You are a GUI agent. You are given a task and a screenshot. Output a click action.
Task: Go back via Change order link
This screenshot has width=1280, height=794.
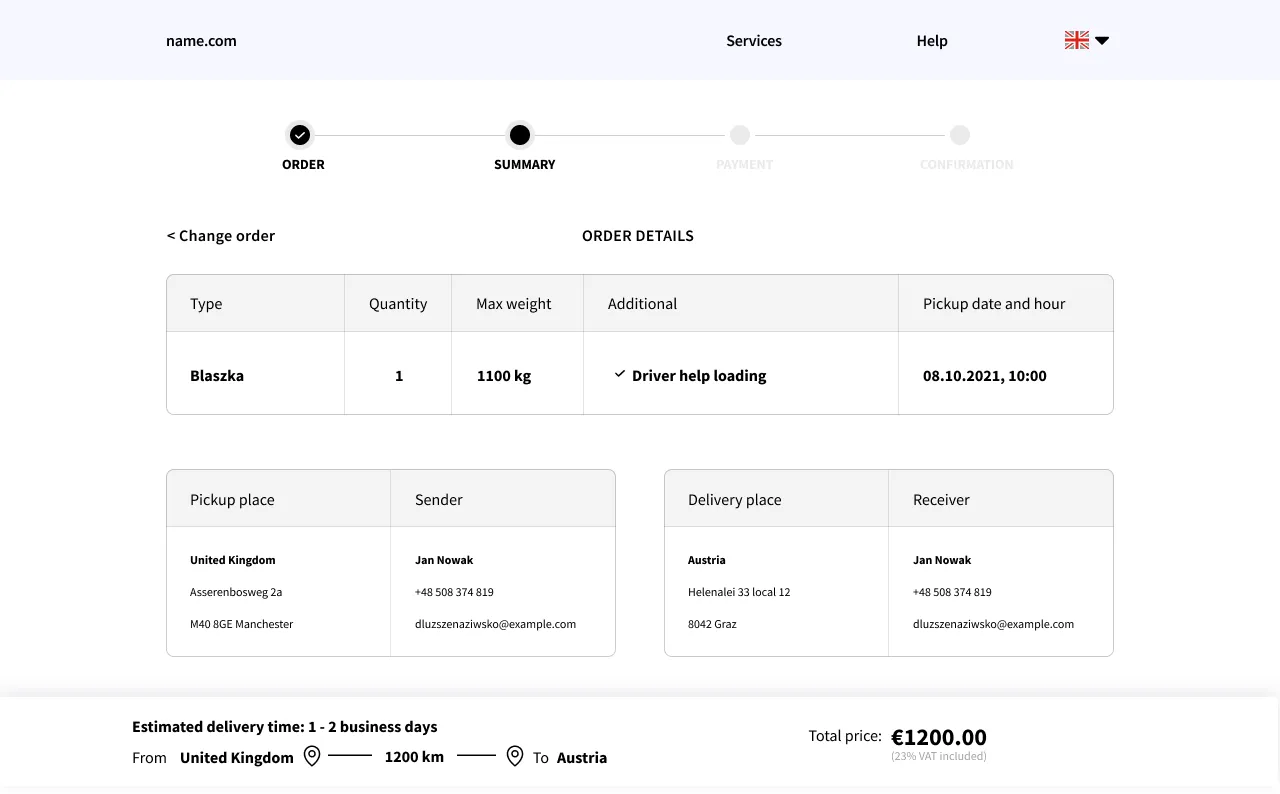221,236
